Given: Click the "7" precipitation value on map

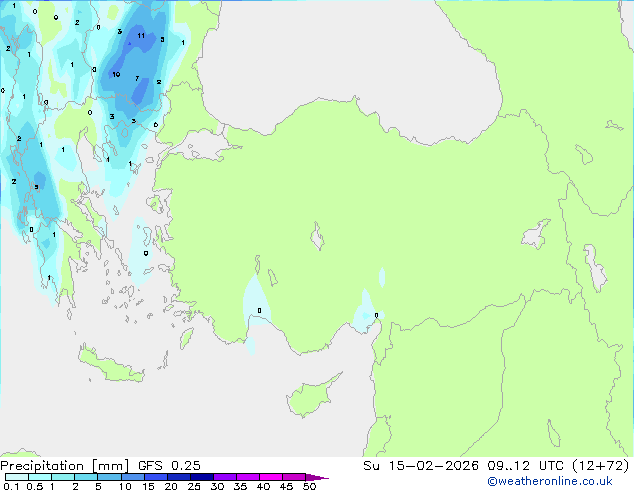Looking at the screenshot, I should (137, 78).
